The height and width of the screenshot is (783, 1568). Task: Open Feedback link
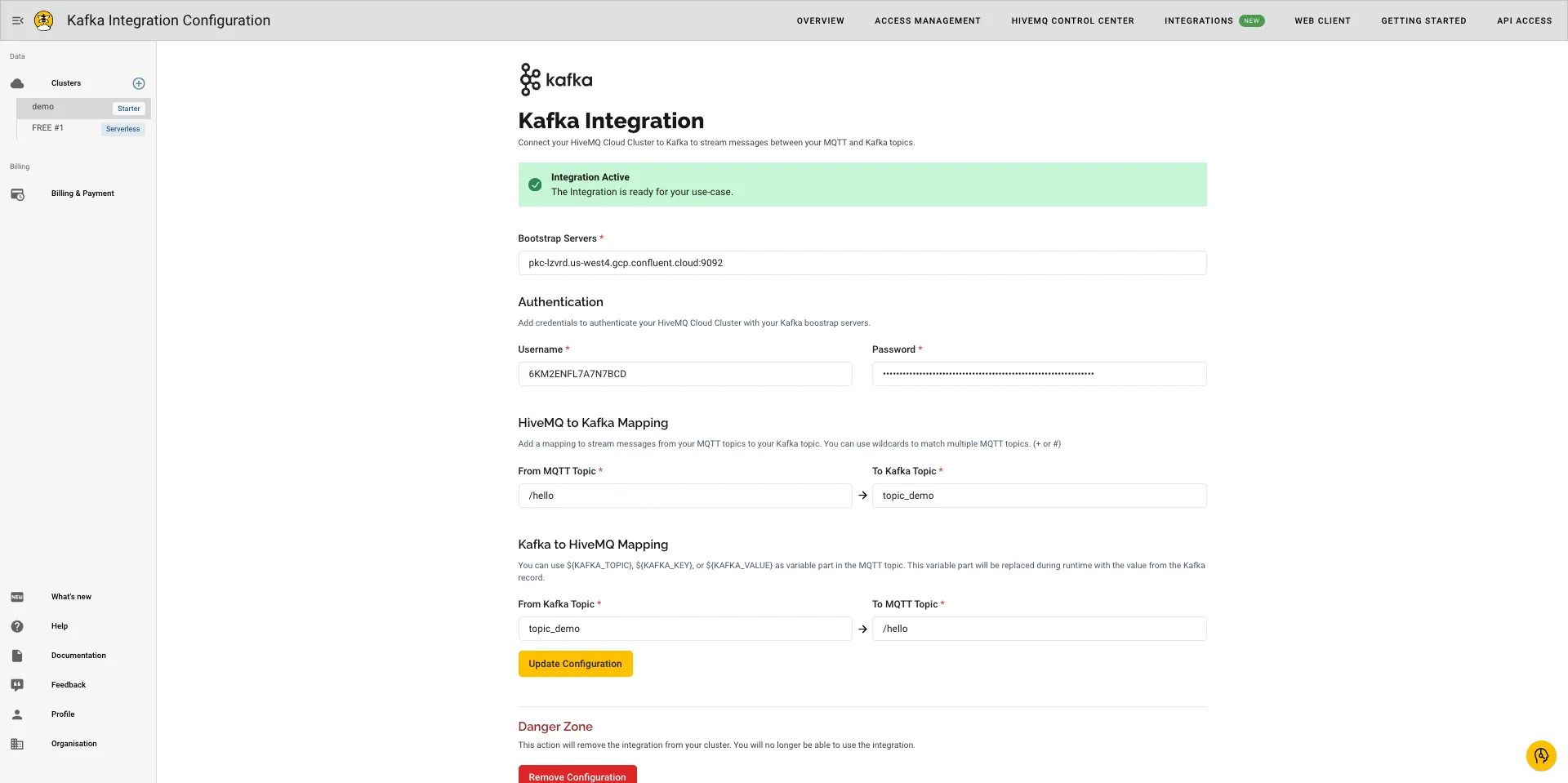pyautogui.click(x=69, y=685)
